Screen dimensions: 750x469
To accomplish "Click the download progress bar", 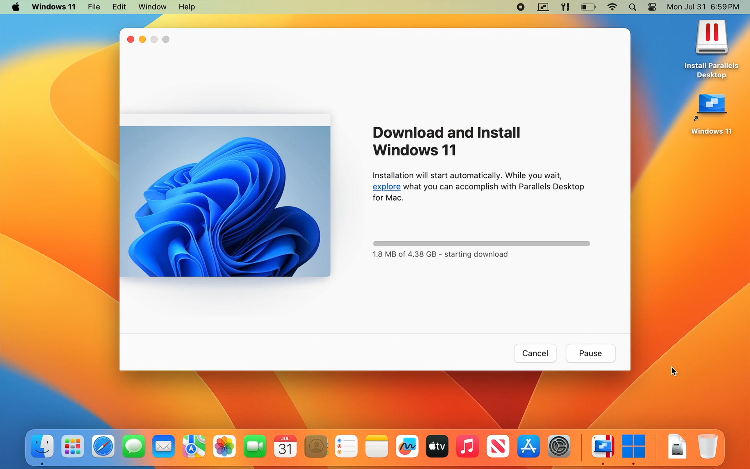I will click(x=481, y=243).
